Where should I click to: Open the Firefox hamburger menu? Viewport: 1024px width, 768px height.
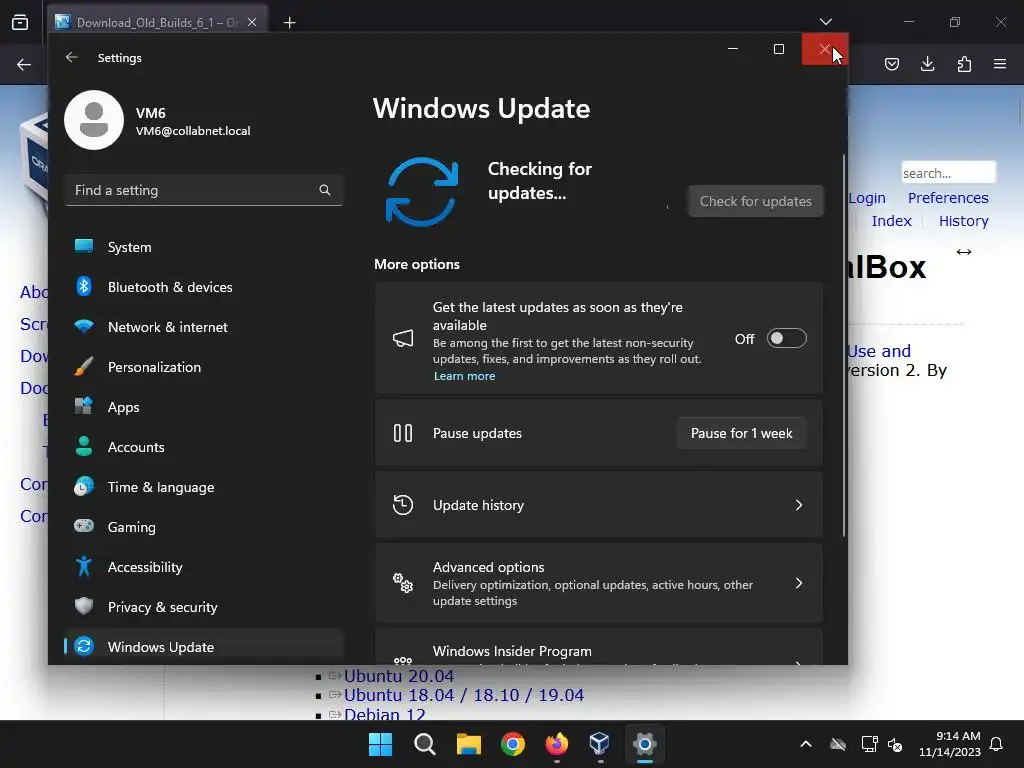1000,64
